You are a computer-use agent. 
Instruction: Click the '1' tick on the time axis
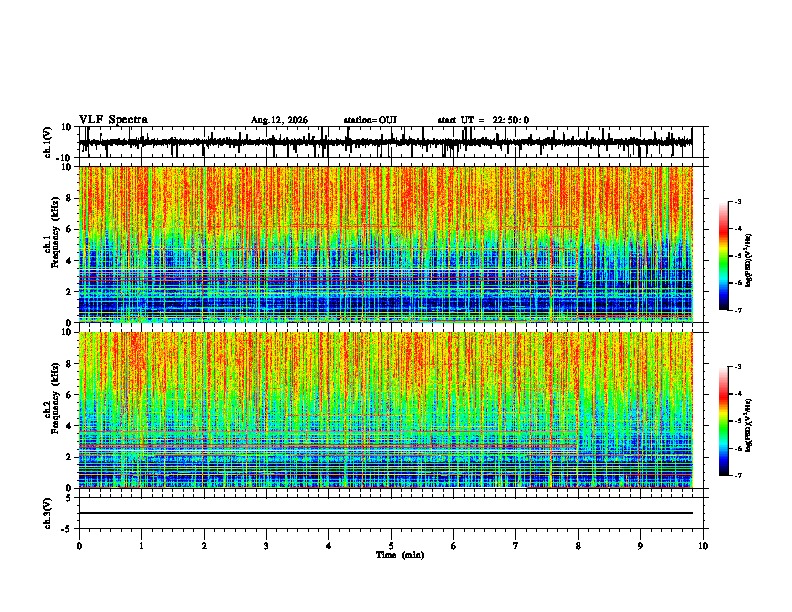[141, 546]
